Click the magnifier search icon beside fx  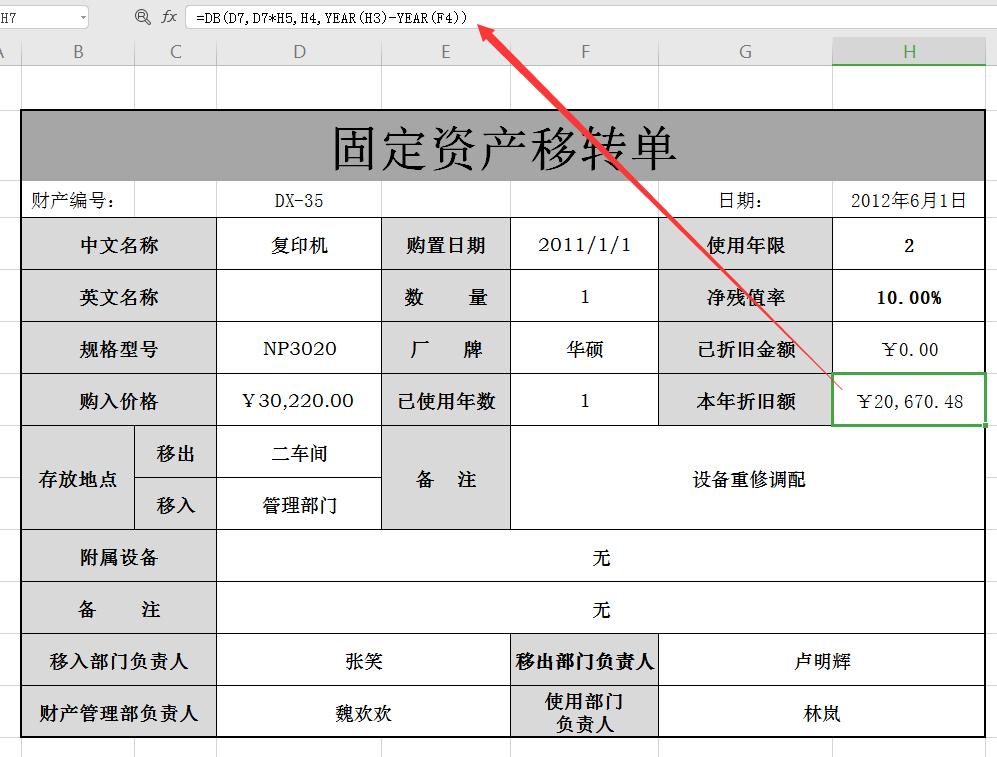click(x=141, y=17)
